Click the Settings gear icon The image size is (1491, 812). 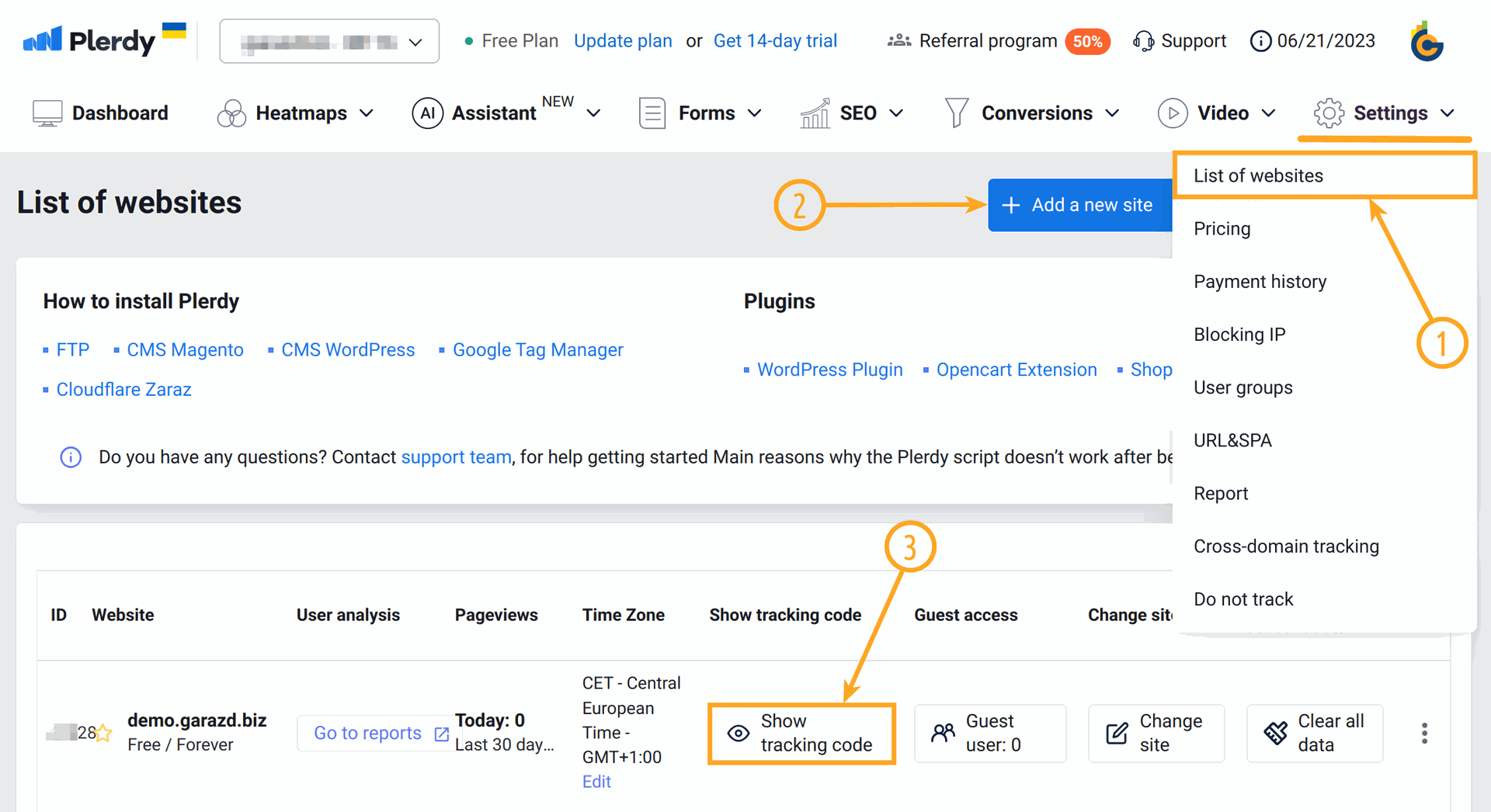point(1329,113)
